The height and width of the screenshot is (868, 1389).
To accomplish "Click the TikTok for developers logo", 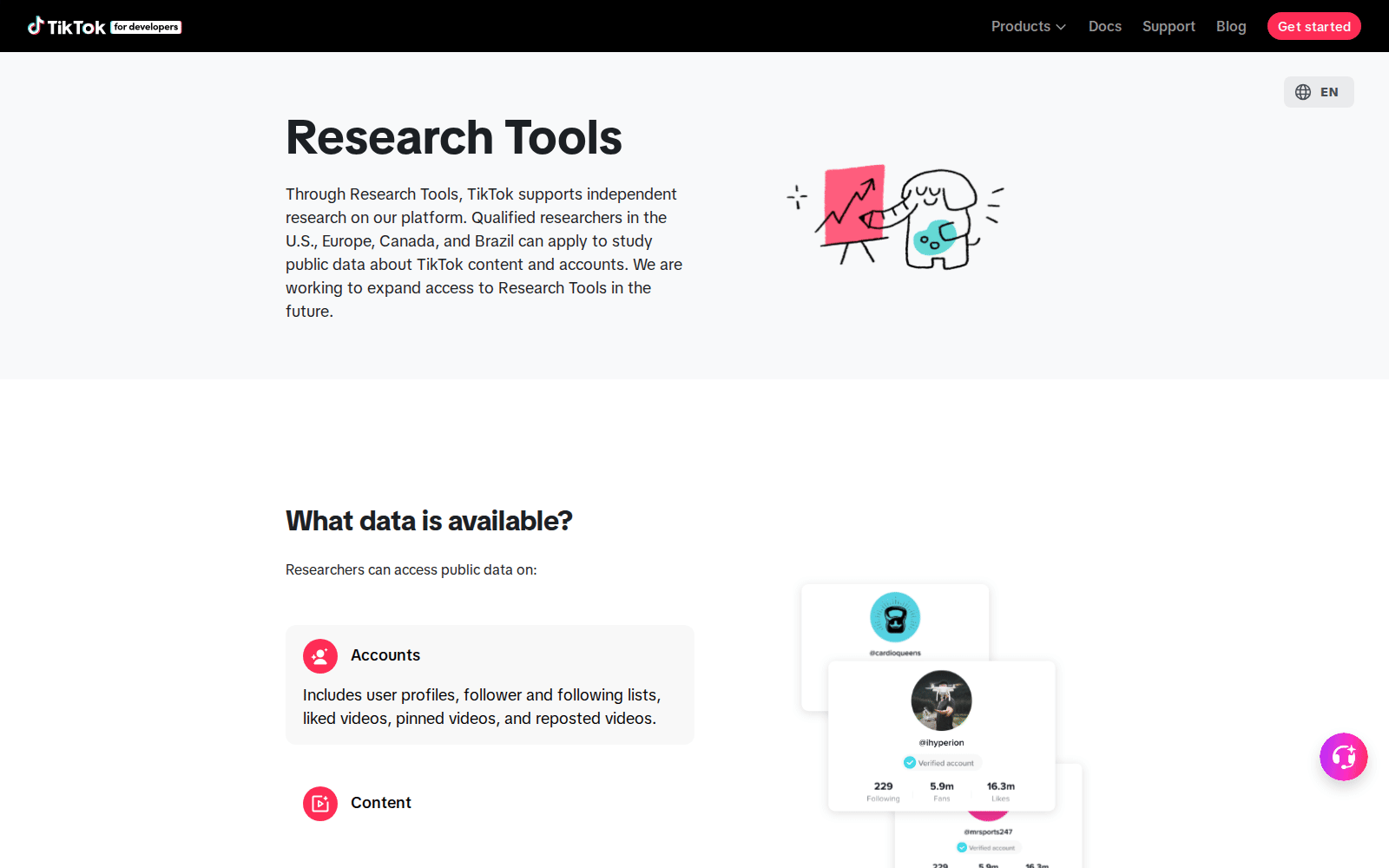I will tap(104, 26).
